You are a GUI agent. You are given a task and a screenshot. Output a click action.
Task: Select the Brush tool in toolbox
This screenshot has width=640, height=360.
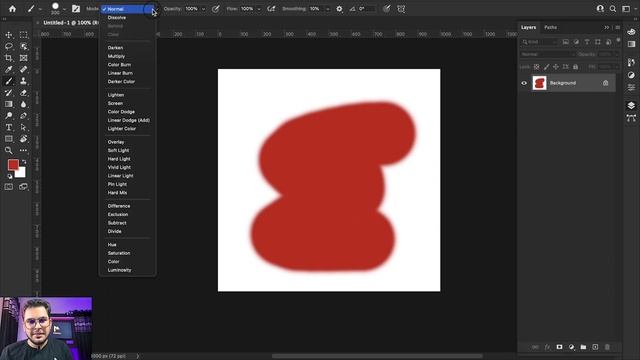tap(9, 81)
